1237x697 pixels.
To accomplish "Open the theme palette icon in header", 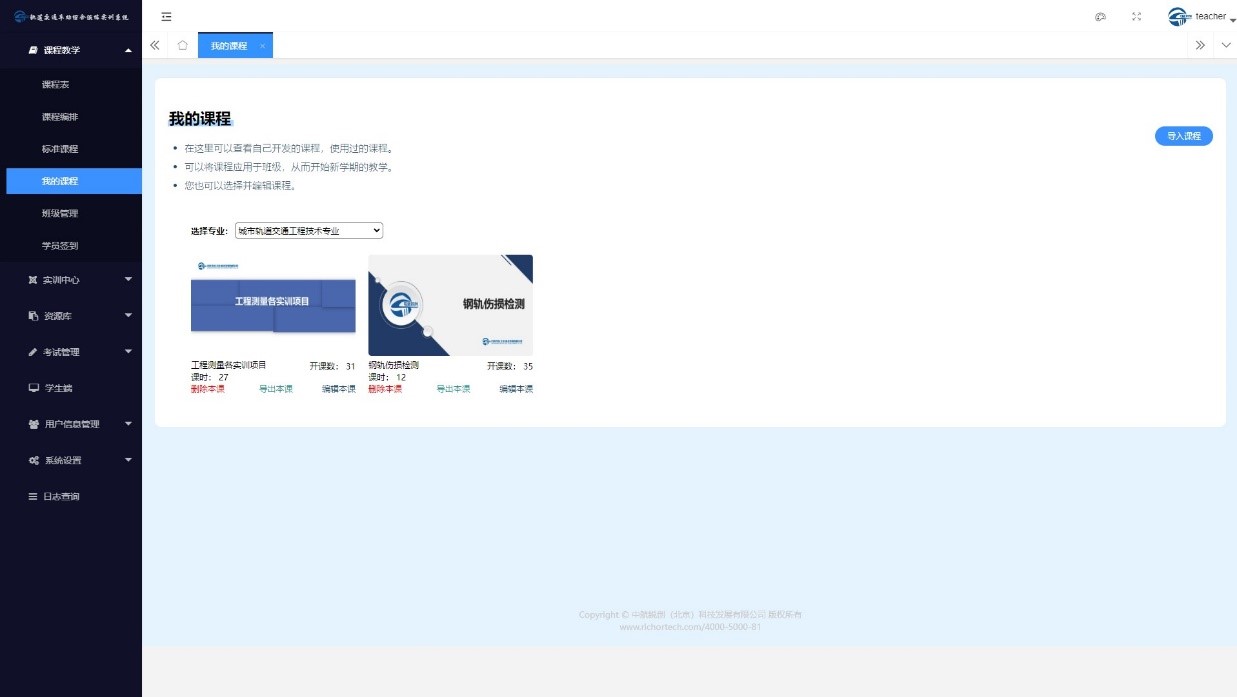I will tap(1100, 16).
